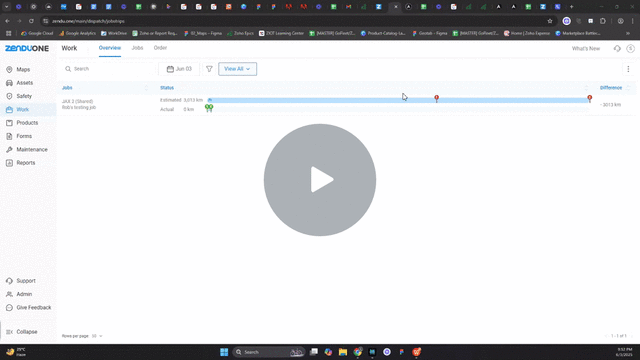The height and width of the screenshot is (360, 640).
Task: Click the green start pins on Actual row
Action: [209, 108]
